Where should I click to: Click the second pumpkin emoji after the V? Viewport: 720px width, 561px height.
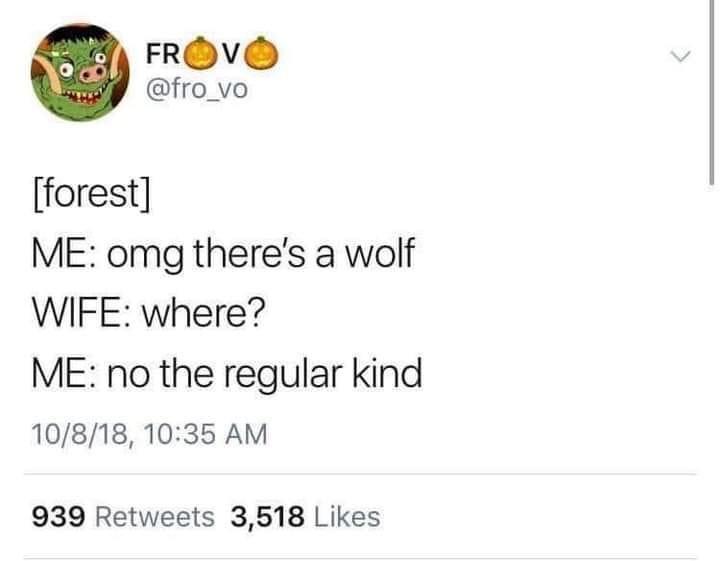(263, 52)
